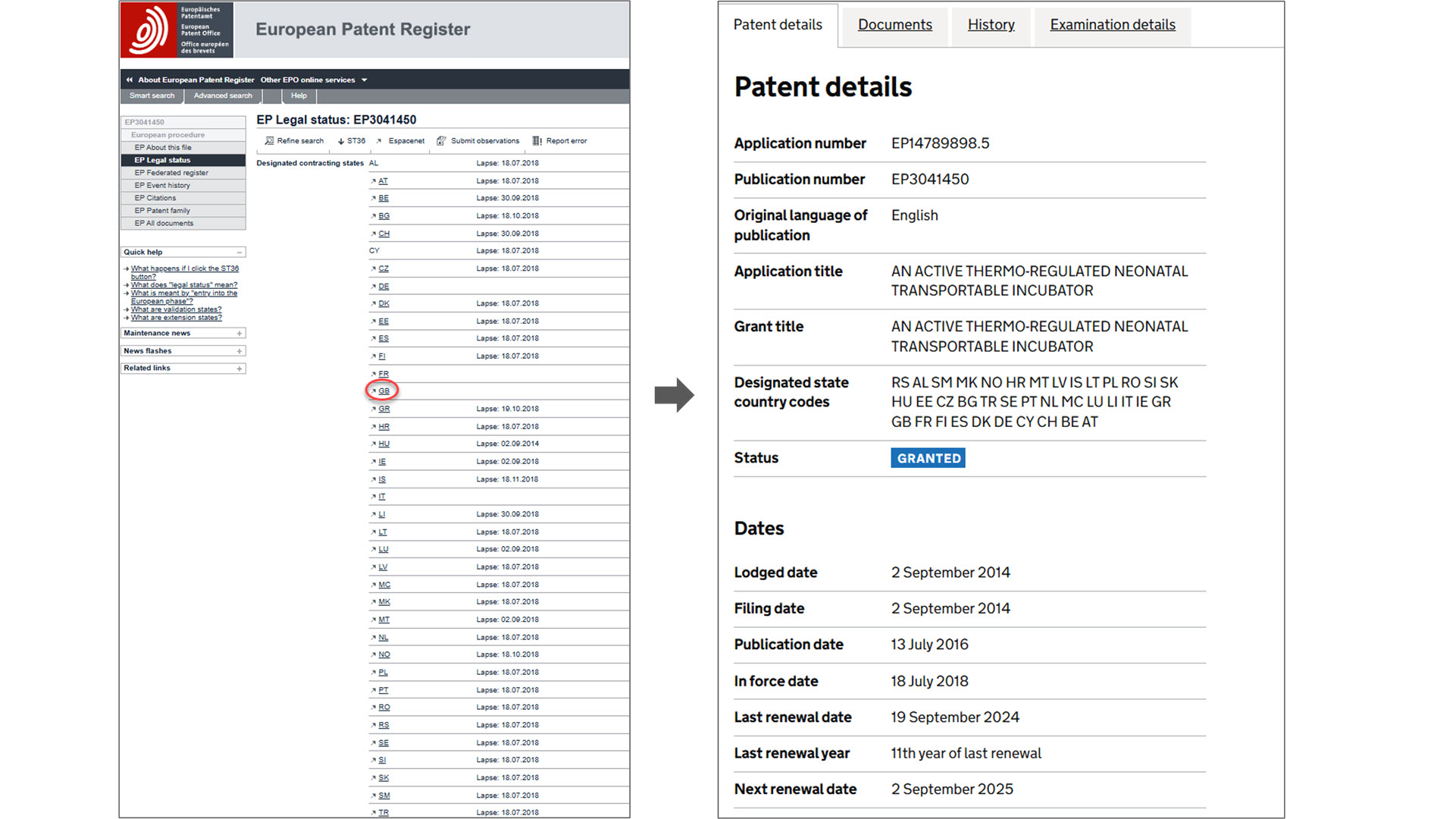Screen dimensions: 1456x819
Task: Click the GB designated state link
Action: pos(384,391)
